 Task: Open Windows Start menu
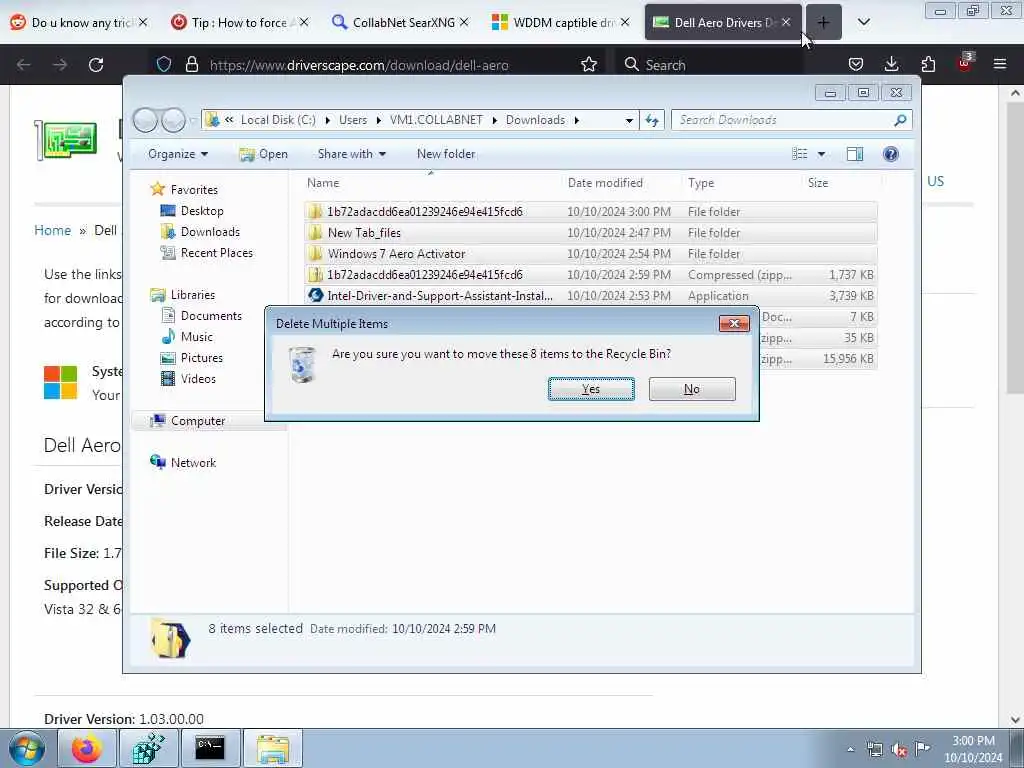tap(26, 748)
